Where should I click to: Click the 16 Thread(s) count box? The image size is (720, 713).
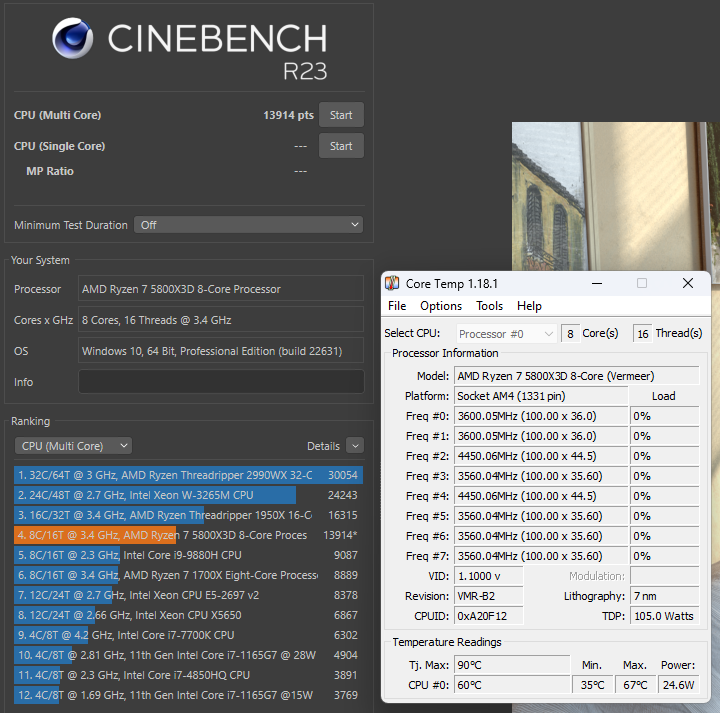[x=642, y=334]
